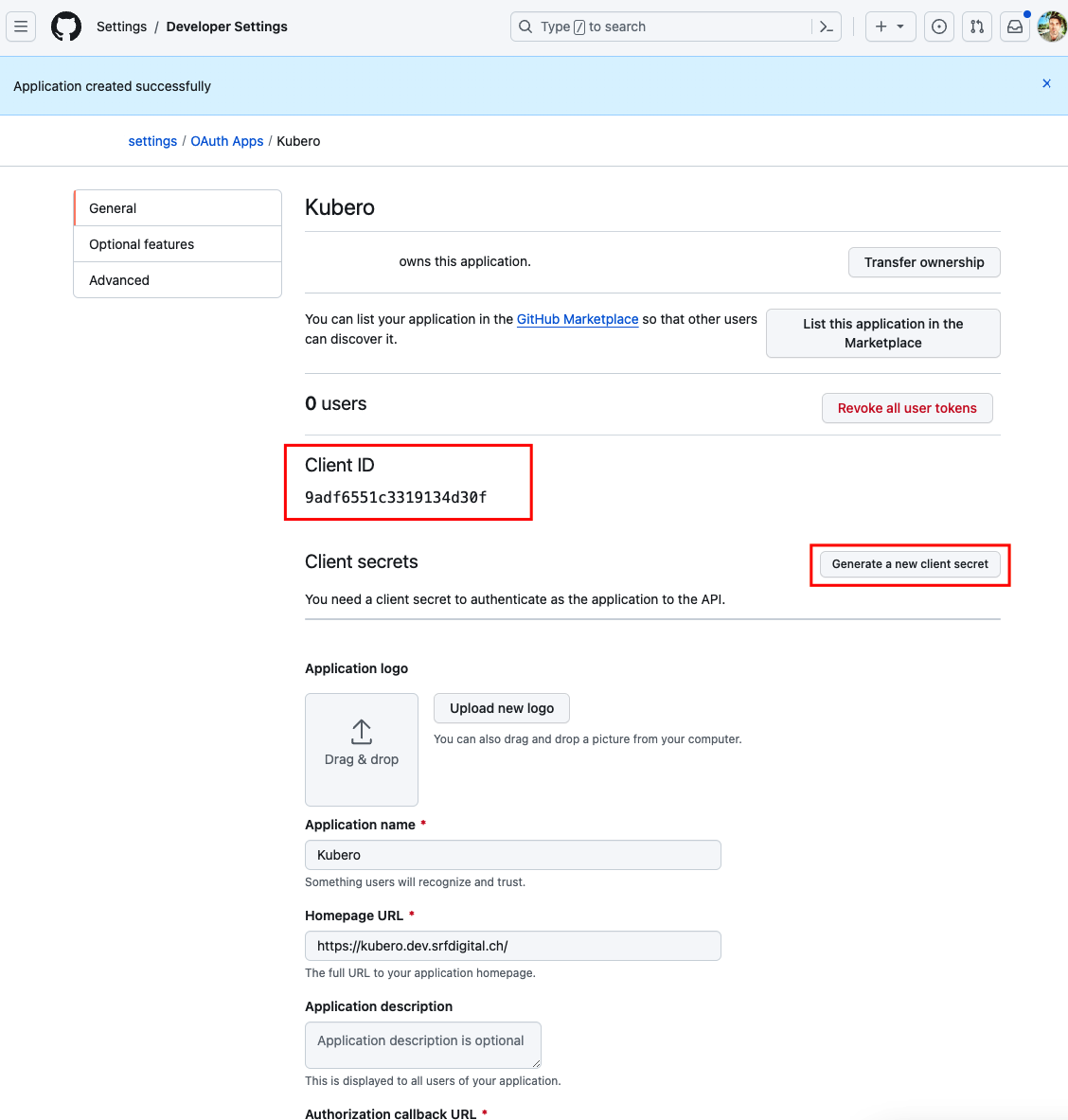Dismiss the Application created successfully banner
This screenshot has width=1068, height=1120.
1046,83
